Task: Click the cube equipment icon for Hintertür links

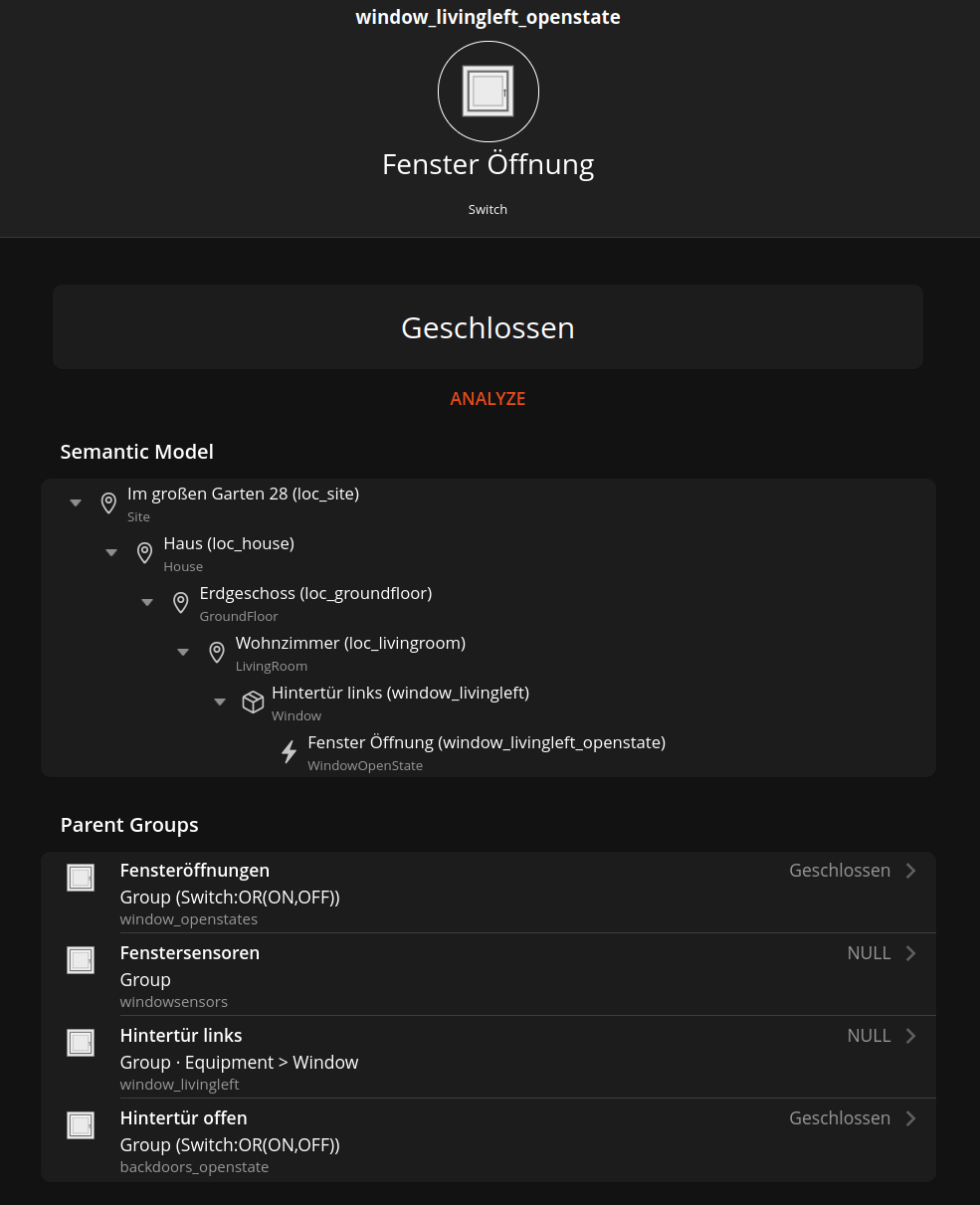Action: pos(253,703)
